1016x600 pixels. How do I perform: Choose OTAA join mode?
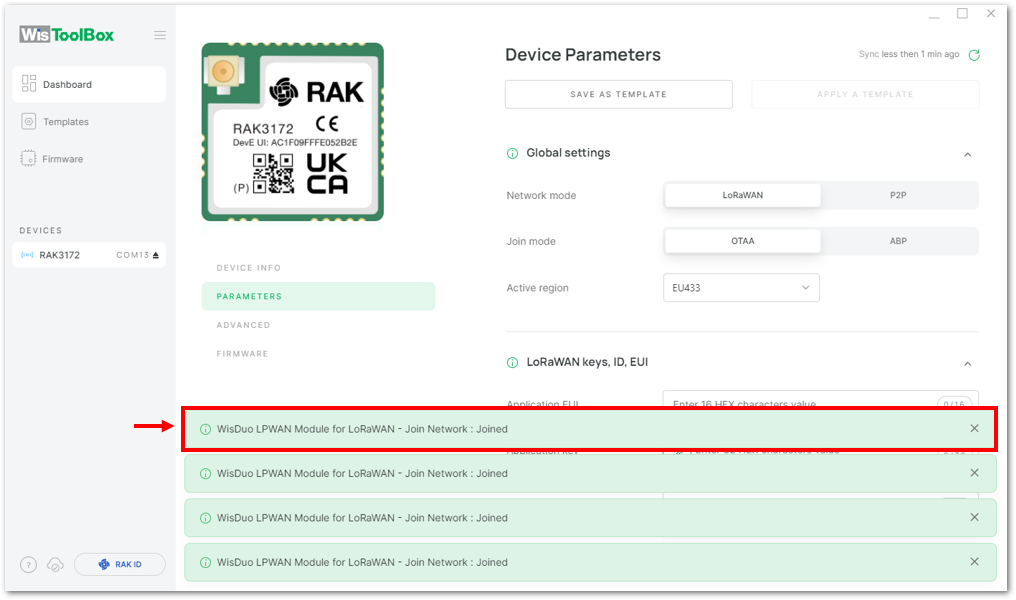(743, 241)
